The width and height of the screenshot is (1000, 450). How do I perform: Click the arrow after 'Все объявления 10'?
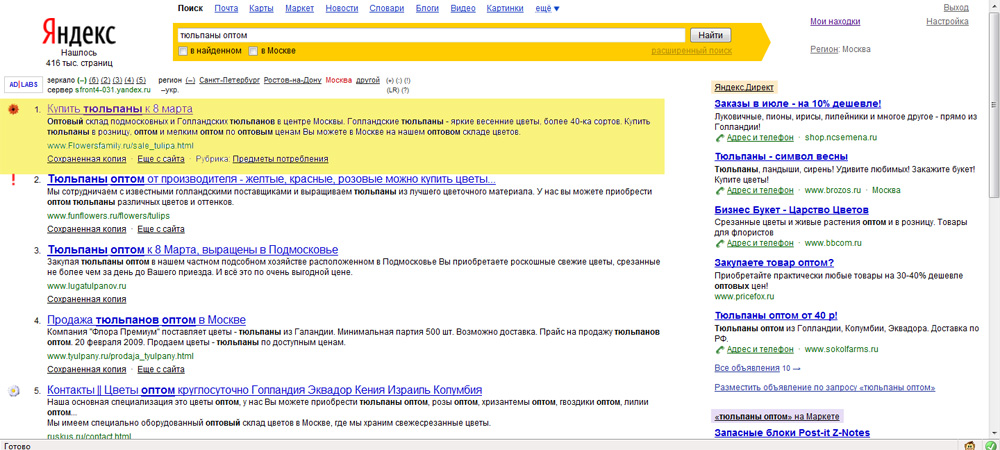(x=797, y=368)
